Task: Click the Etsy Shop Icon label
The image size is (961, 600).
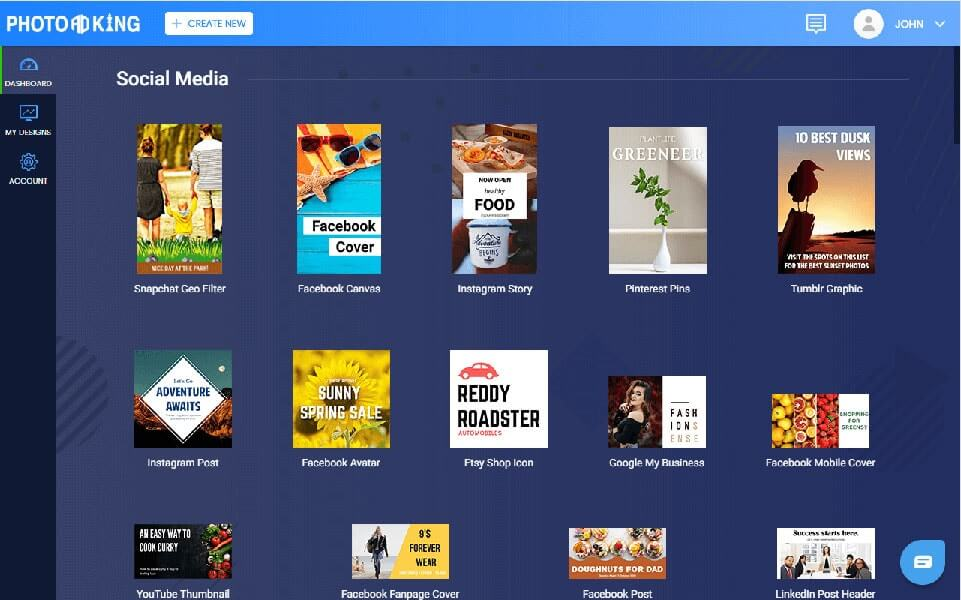Action: click(498, 463)
